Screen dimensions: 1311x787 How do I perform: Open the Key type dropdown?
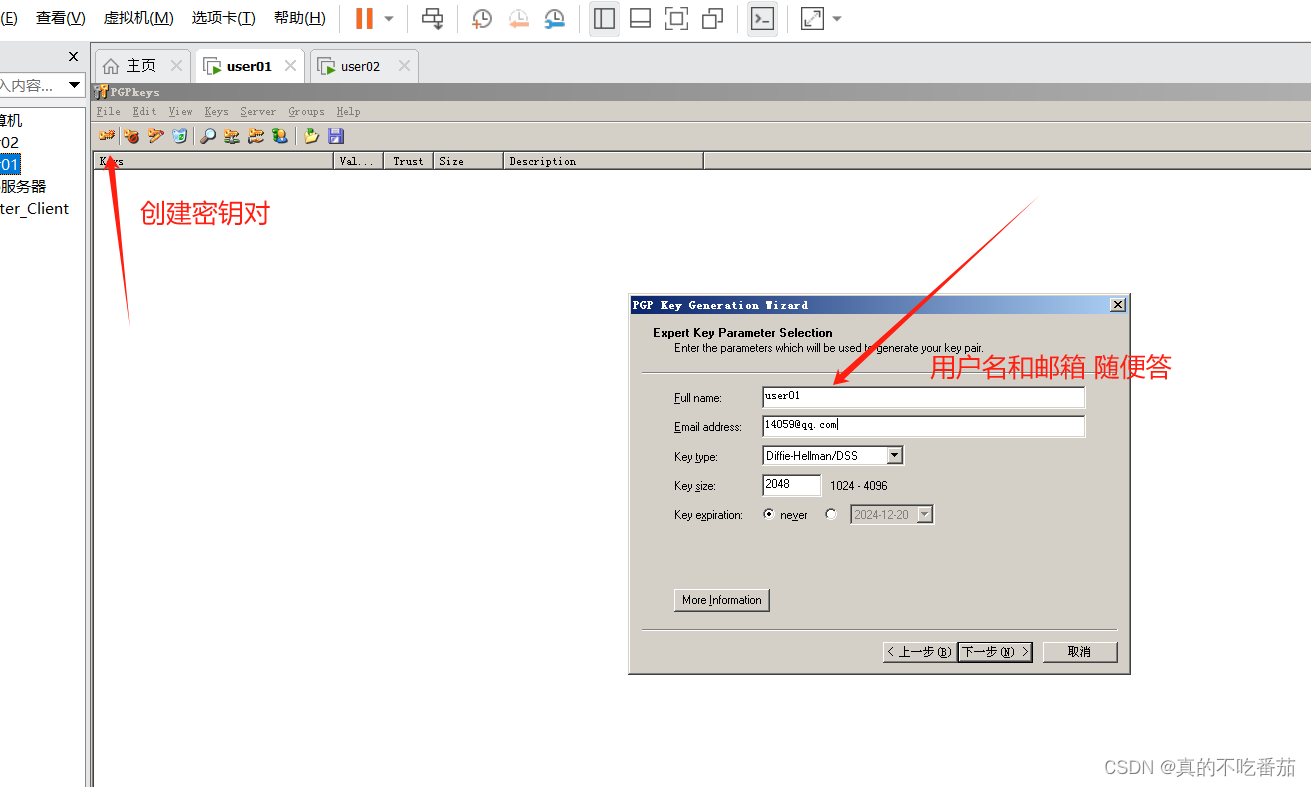tap(895, 455)
